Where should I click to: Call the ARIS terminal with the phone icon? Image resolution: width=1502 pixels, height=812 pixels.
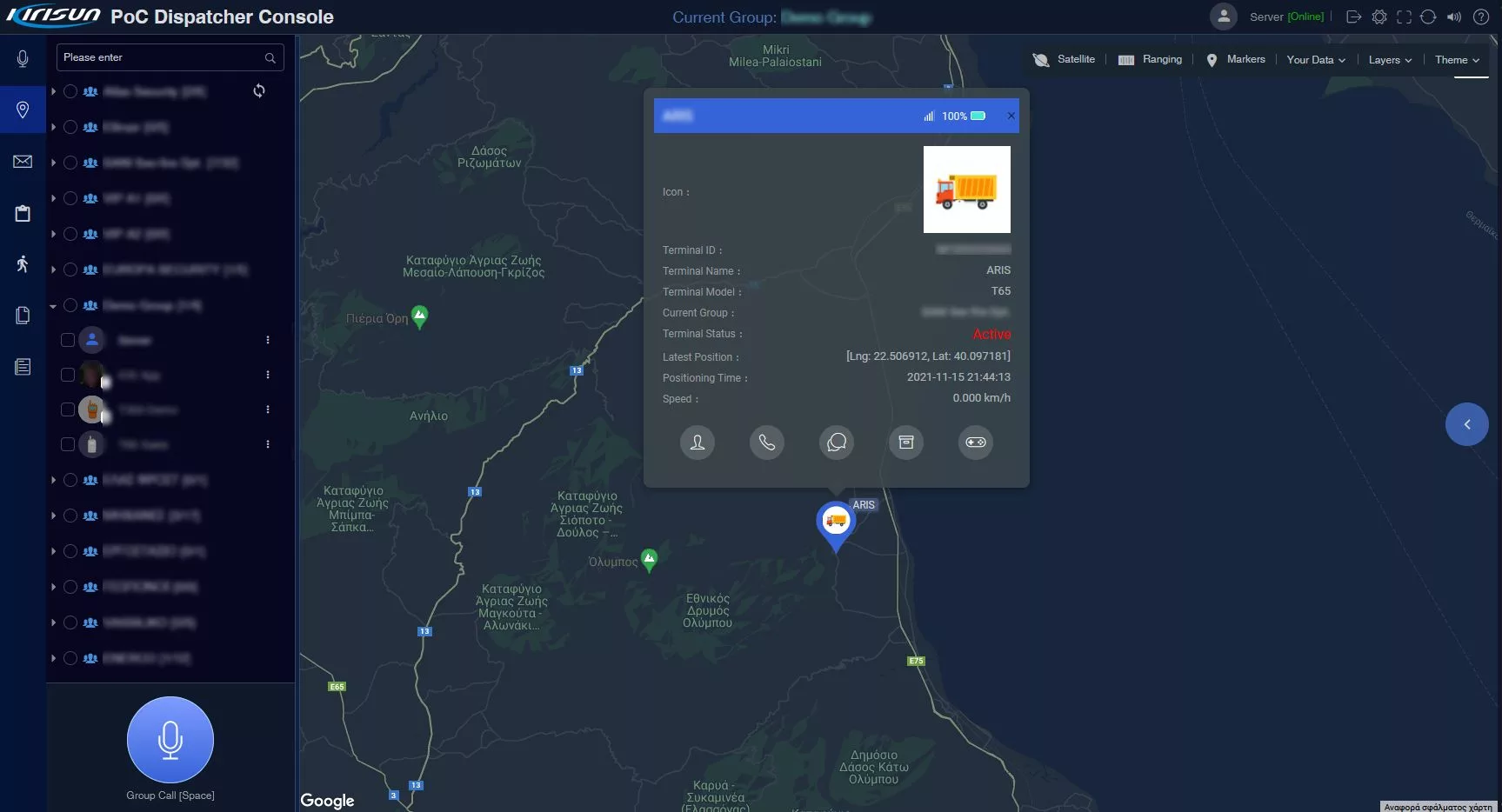[767, 443]
